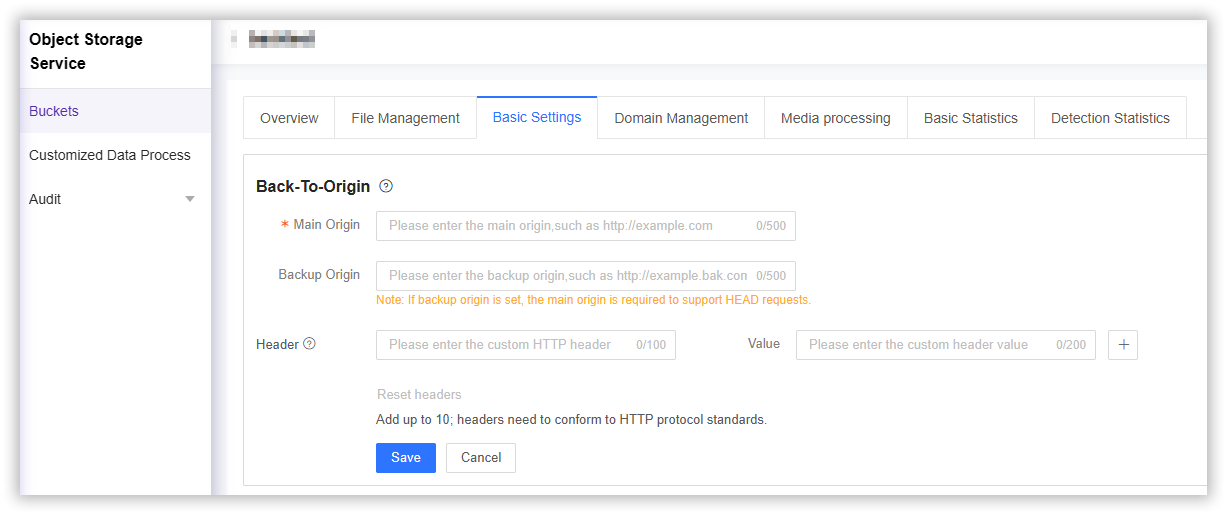This screenshot has width=1227, height=515.
Task: Click the Back-To-Origin help icon
Action: (x=386, y=186)
